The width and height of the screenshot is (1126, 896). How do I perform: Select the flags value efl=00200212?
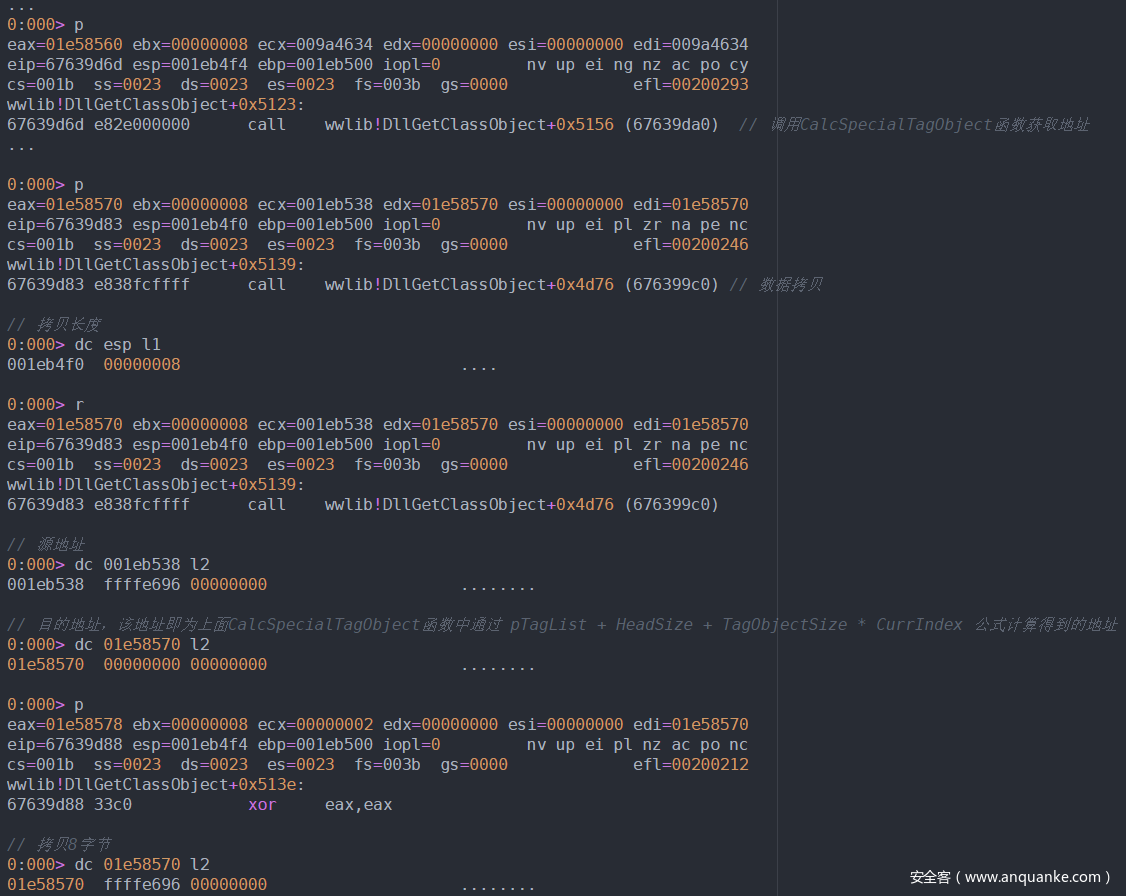(690, 765)
